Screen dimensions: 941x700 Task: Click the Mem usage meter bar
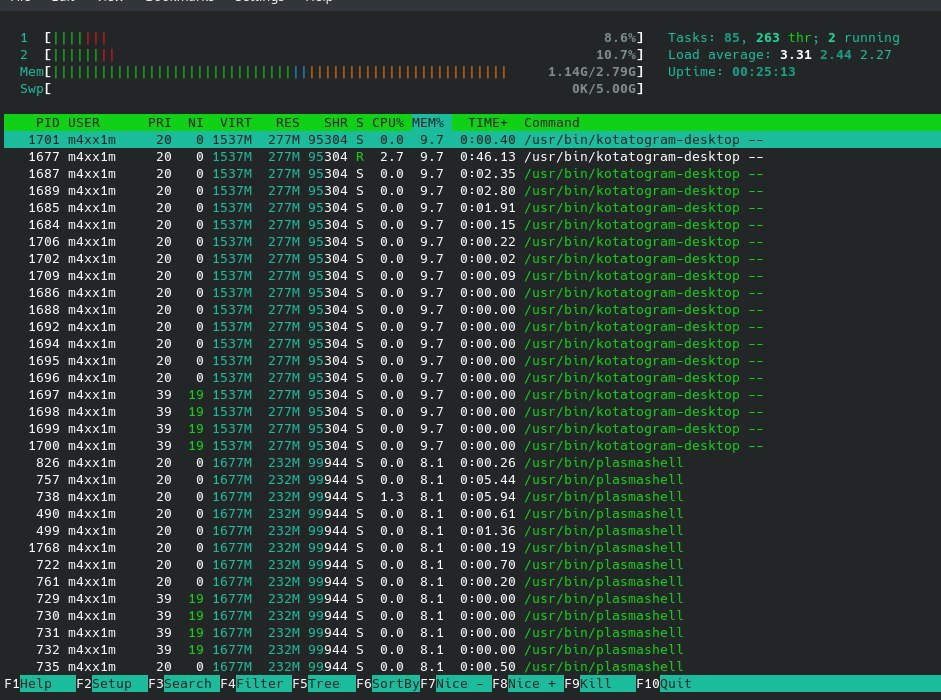coord(343,71)
